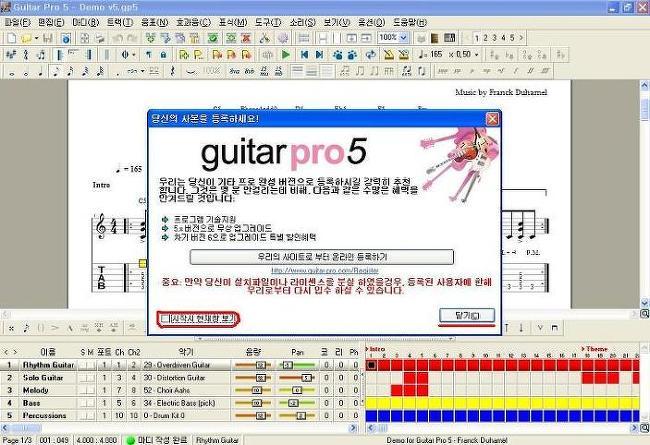Viewport: 650px width, 445px height.
Task: Click next track page arrow after 5
Action: [521, 38]
